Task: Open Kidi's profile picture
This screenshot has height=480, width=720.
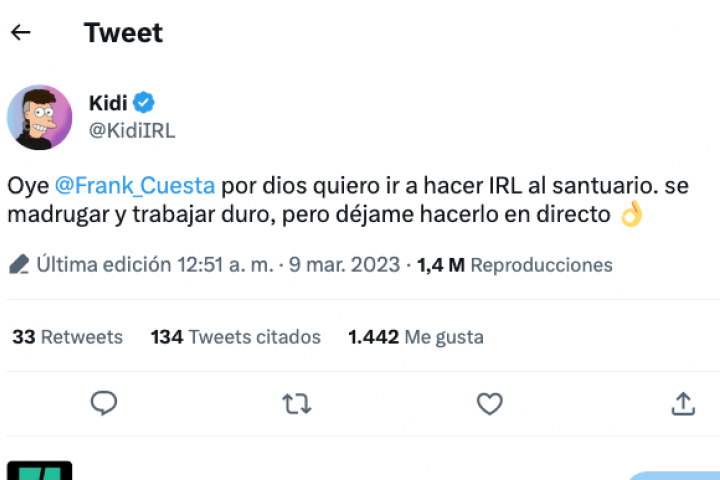Action: pyautogui.click(x=40, y=117)
